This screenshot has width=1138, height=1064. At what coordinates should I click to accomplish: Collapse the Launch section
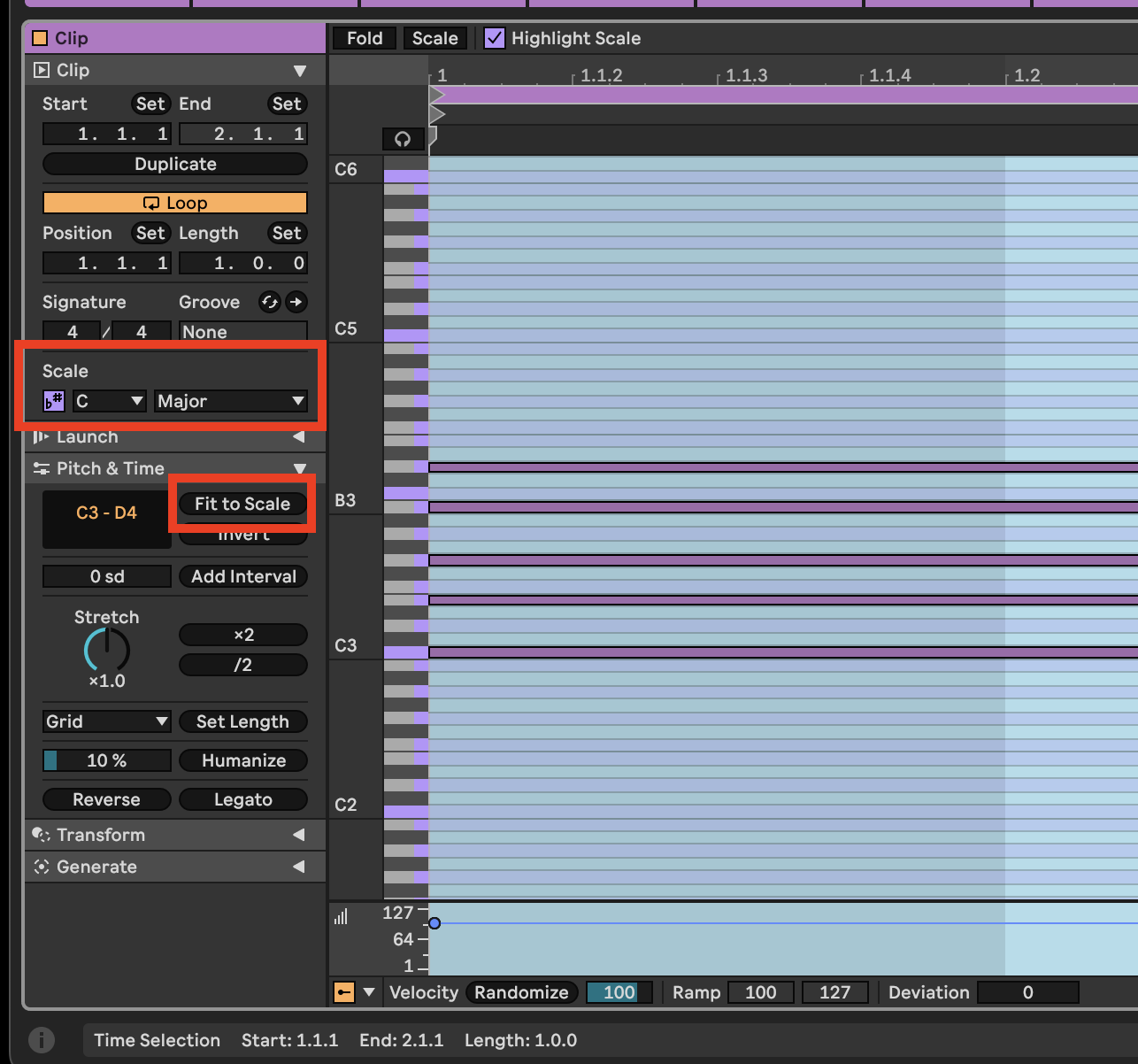coord(298,436)
